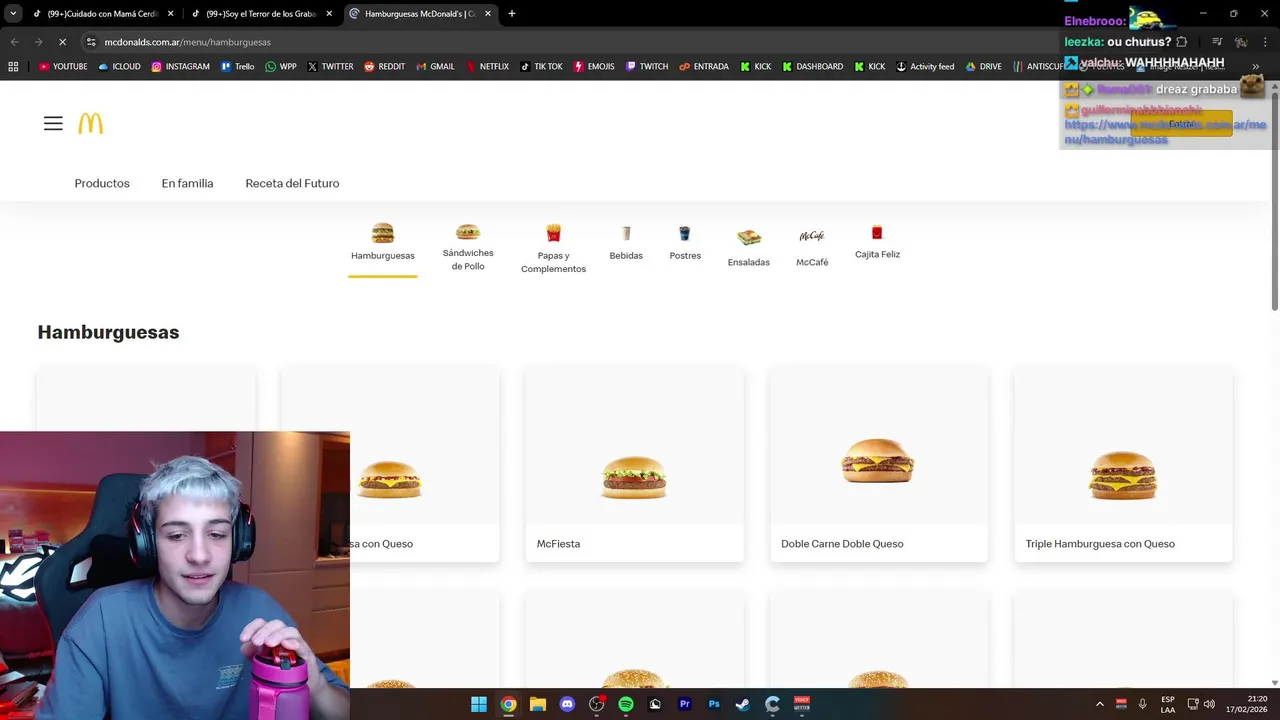1280x720 pixels.
Task: Select the Hamburguesas category icon
Action: click(382, 233)
